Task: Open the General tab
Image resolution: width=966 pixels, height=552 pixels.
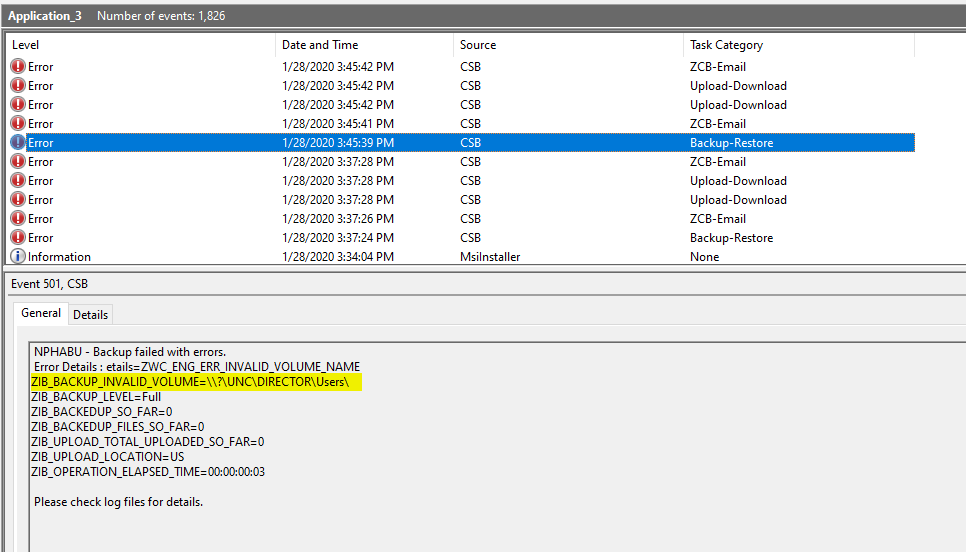Action: tap(41, 313)
